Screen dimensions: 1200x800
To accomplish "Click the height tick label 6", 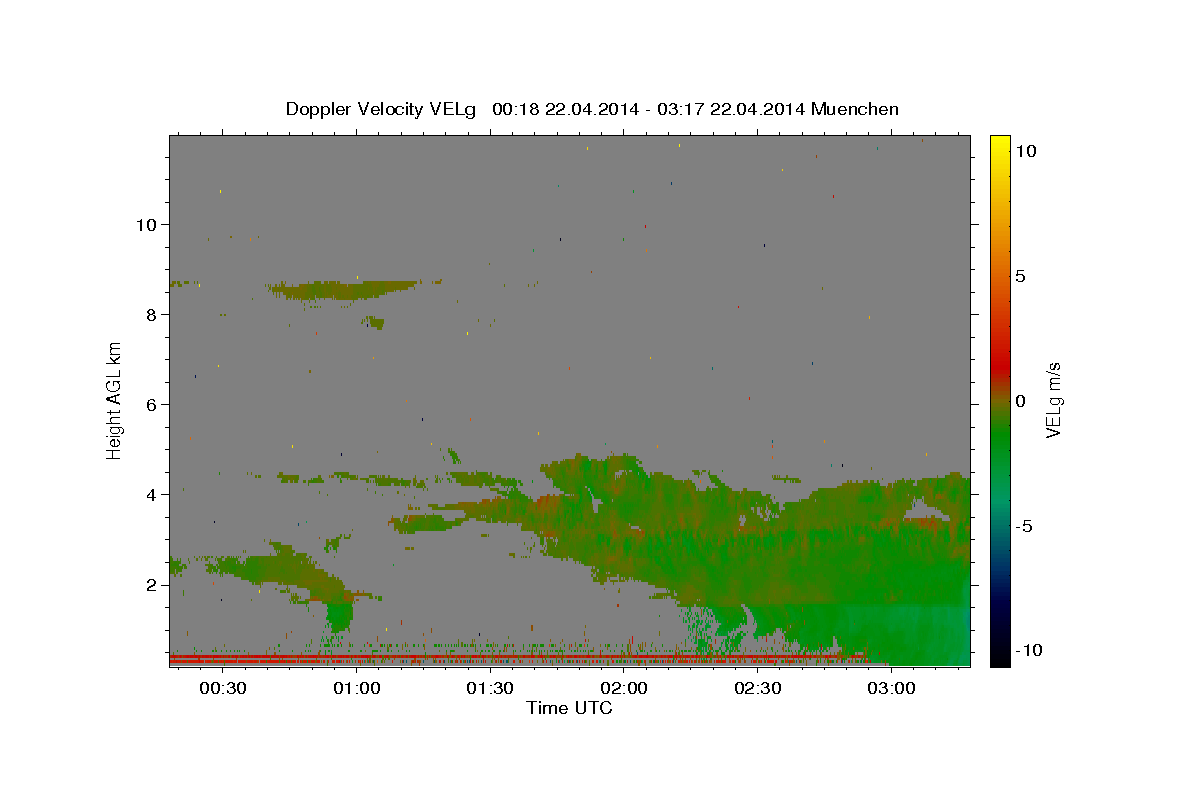I will [151, 405].
